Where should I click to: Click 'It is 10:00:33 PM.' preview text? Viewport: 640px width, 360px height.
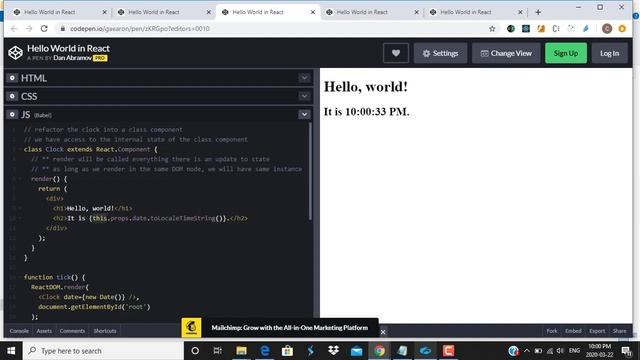coord(367,111)
